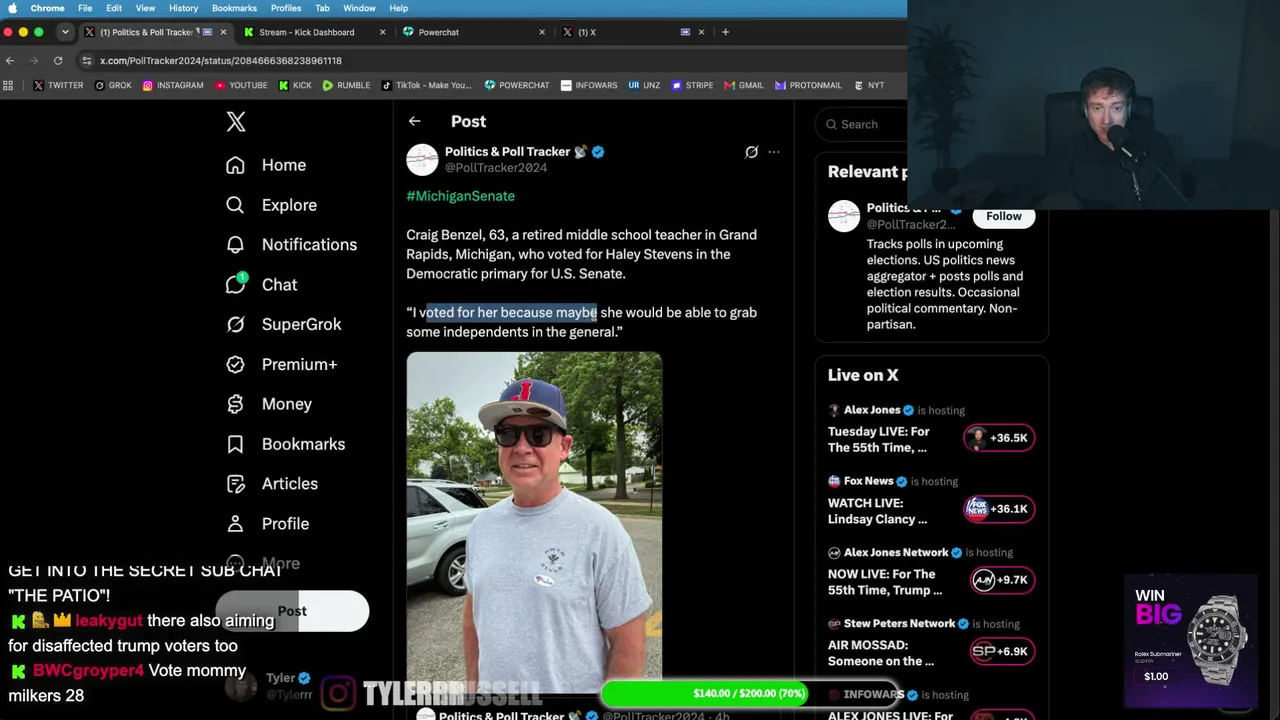
Task: Open the View menu
Action: click(145, 8)
